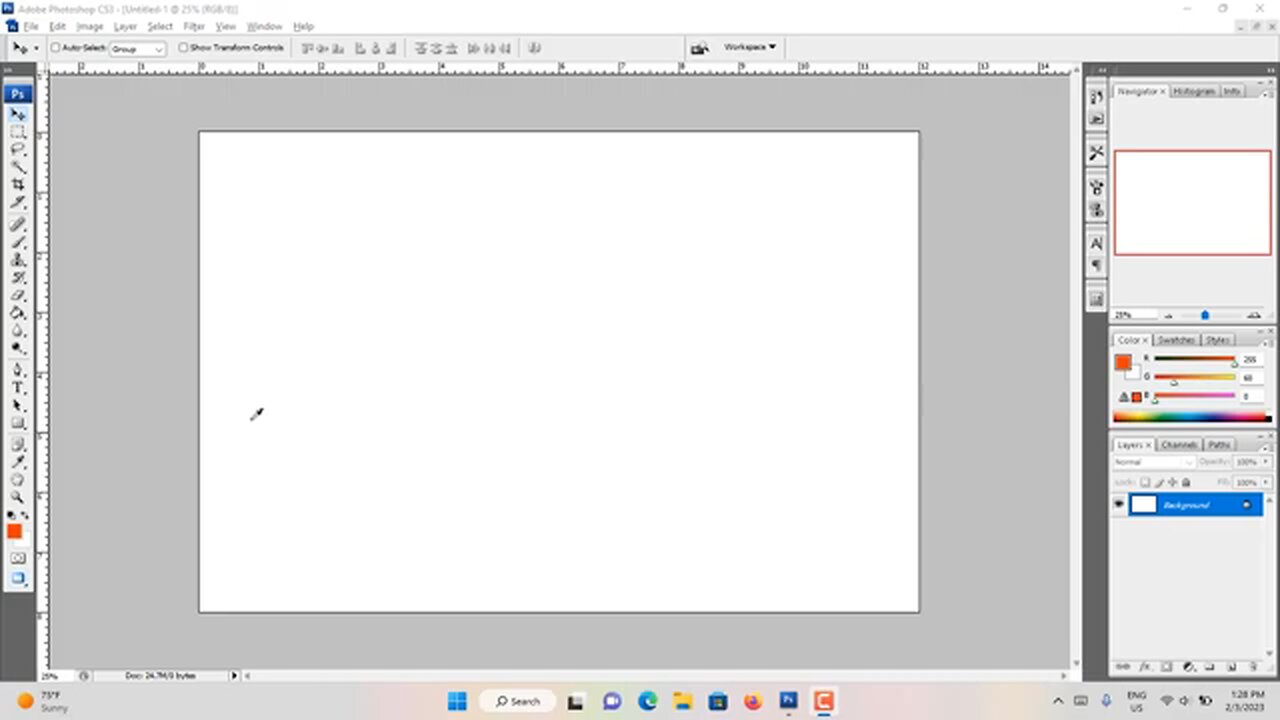
Task: Open the Paragraph panel dock icon
Action: click(1097, 265)
